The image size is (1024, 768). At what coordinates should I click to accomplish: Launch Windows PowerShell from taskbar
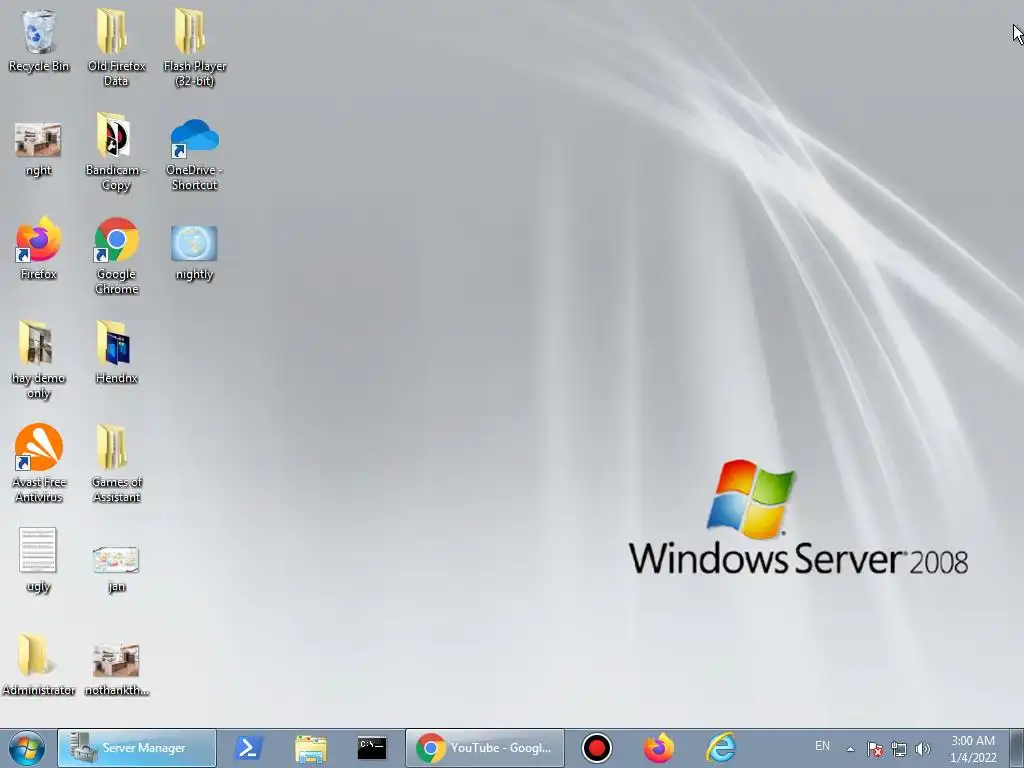point(249,748)
